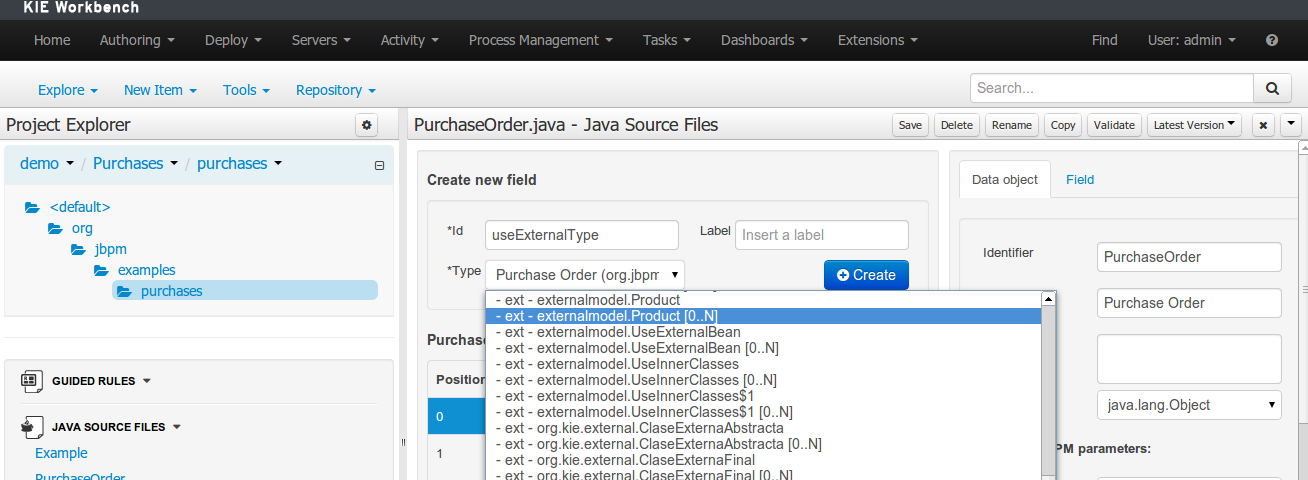Switch to the Field tab
The height and width of the screenshot is (480, 1308).
(x=1079, y=180)
